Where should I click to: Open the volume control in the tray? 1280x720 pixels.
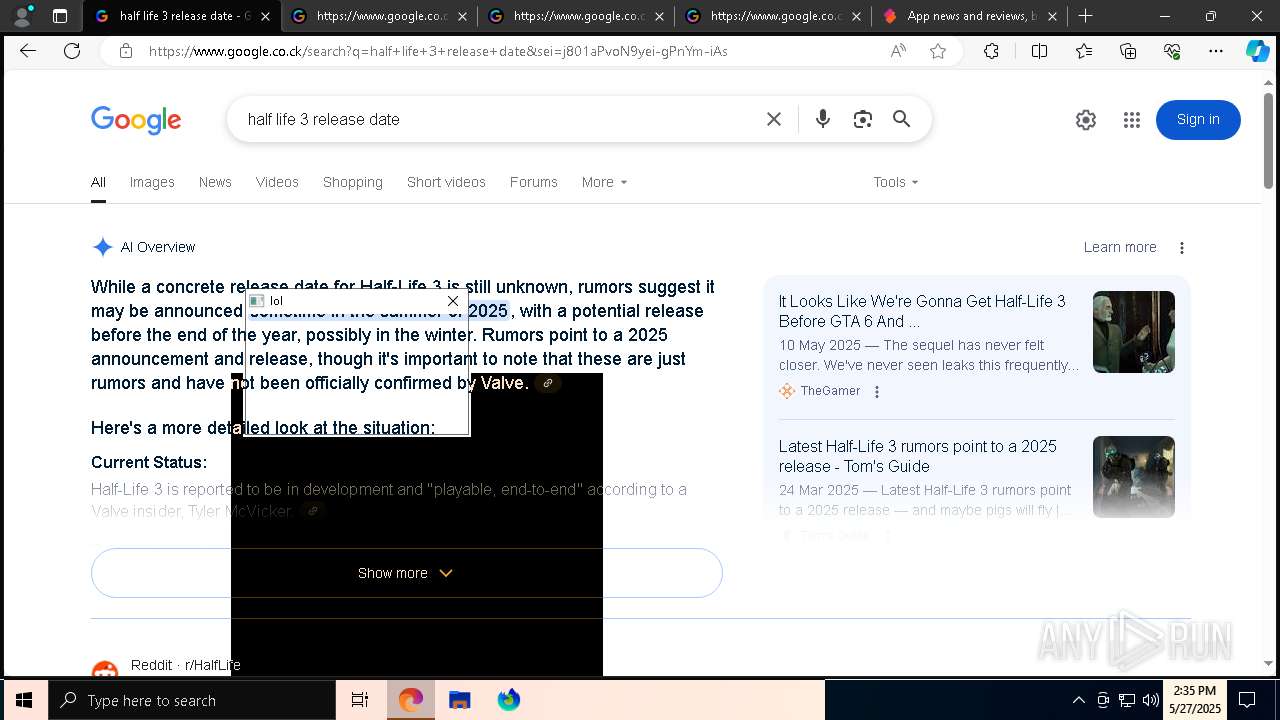click(1151, 700)
